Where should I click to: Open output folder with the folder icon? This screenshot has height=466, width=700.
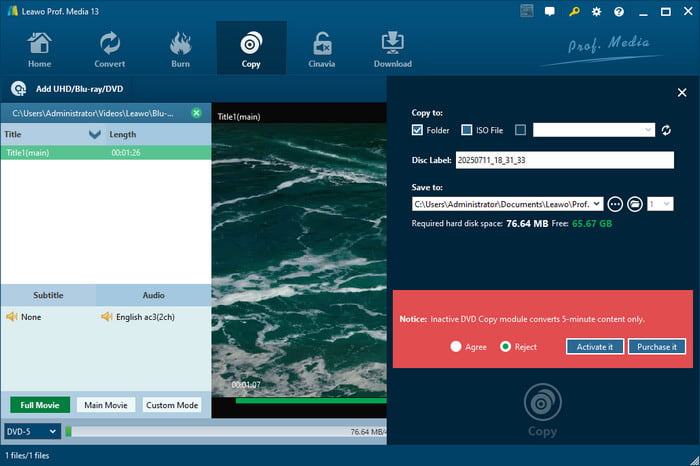[x=635, y=204]
